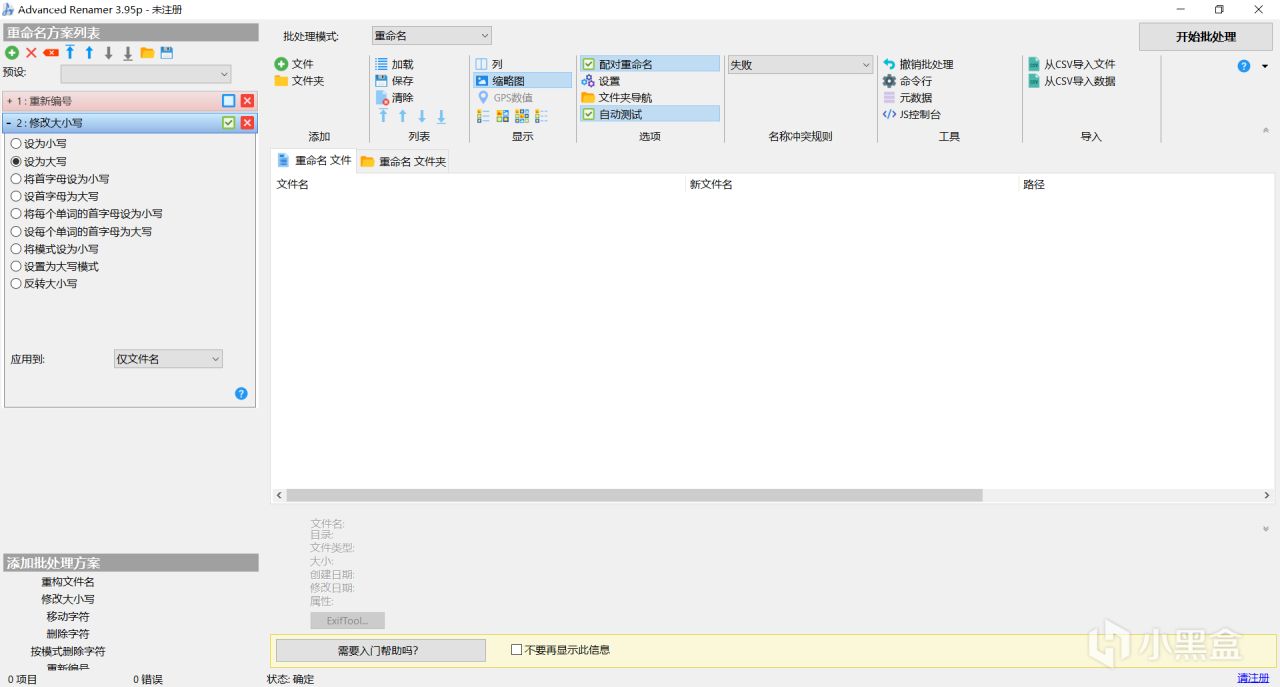
Task: Open the 名称冲突规则 dropdown showing 失败
Action: pyautogui.click(x=800, y=64)
